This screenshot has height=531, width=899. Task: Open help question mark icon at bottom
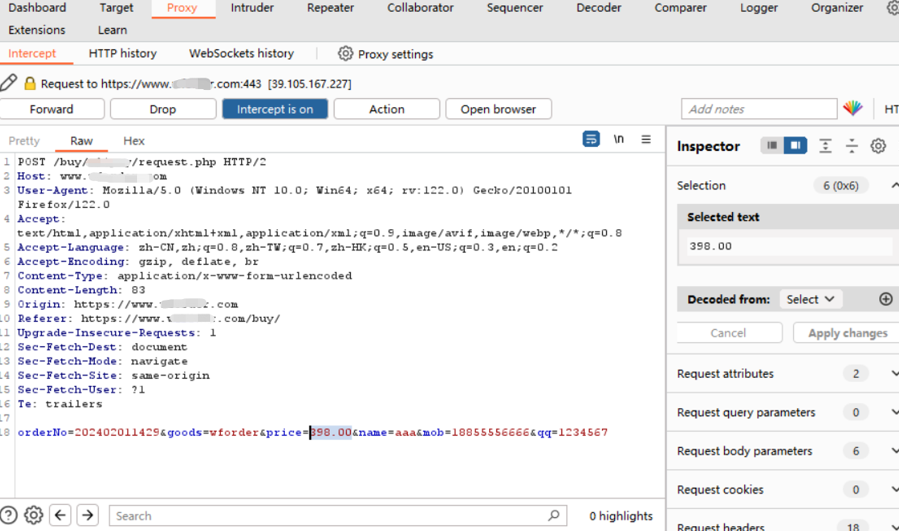pyautogui.click(x=9, y=515)
